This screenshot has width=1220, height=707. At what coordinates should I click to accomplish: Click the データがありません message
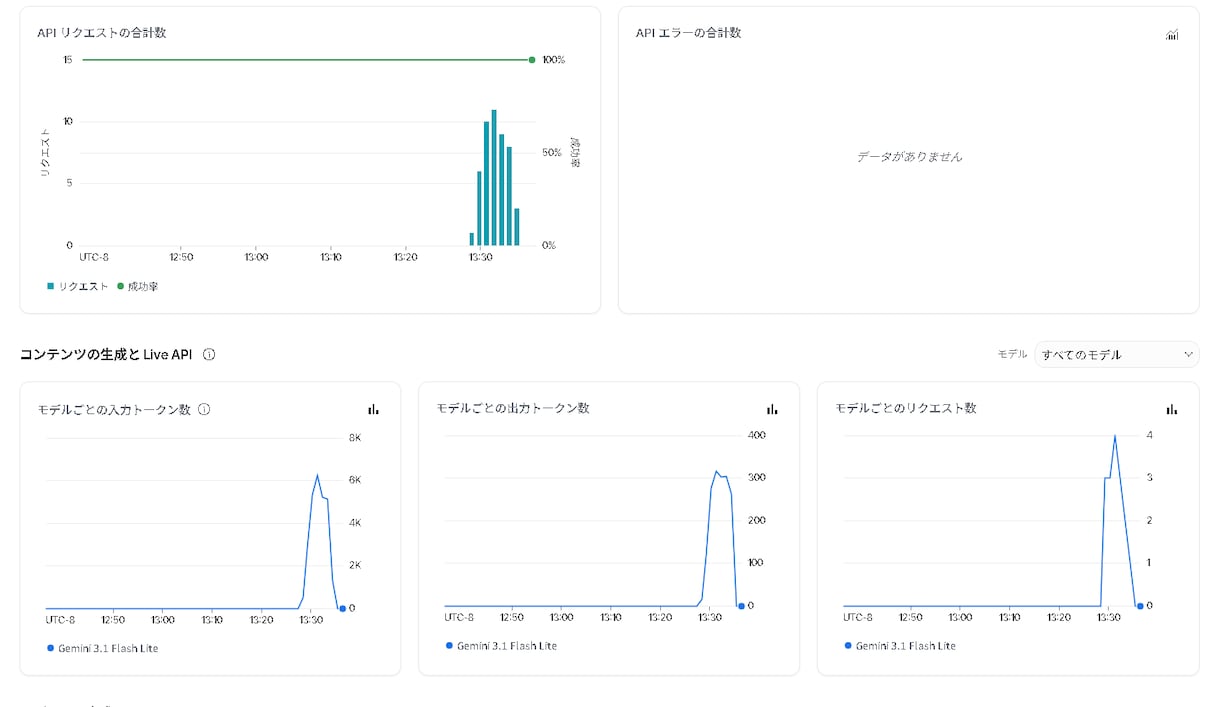[909, 157]
